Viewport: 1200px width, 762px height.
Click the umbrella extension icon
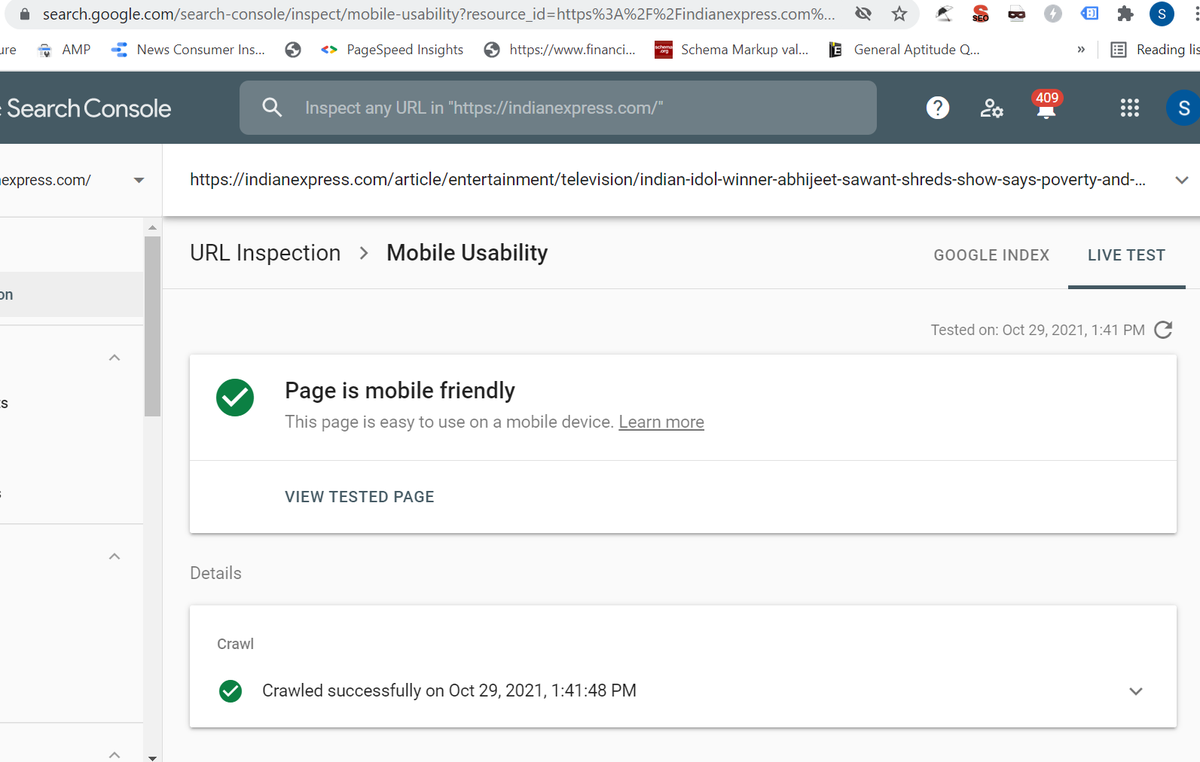pyautogui.click(x=945, y=15)
